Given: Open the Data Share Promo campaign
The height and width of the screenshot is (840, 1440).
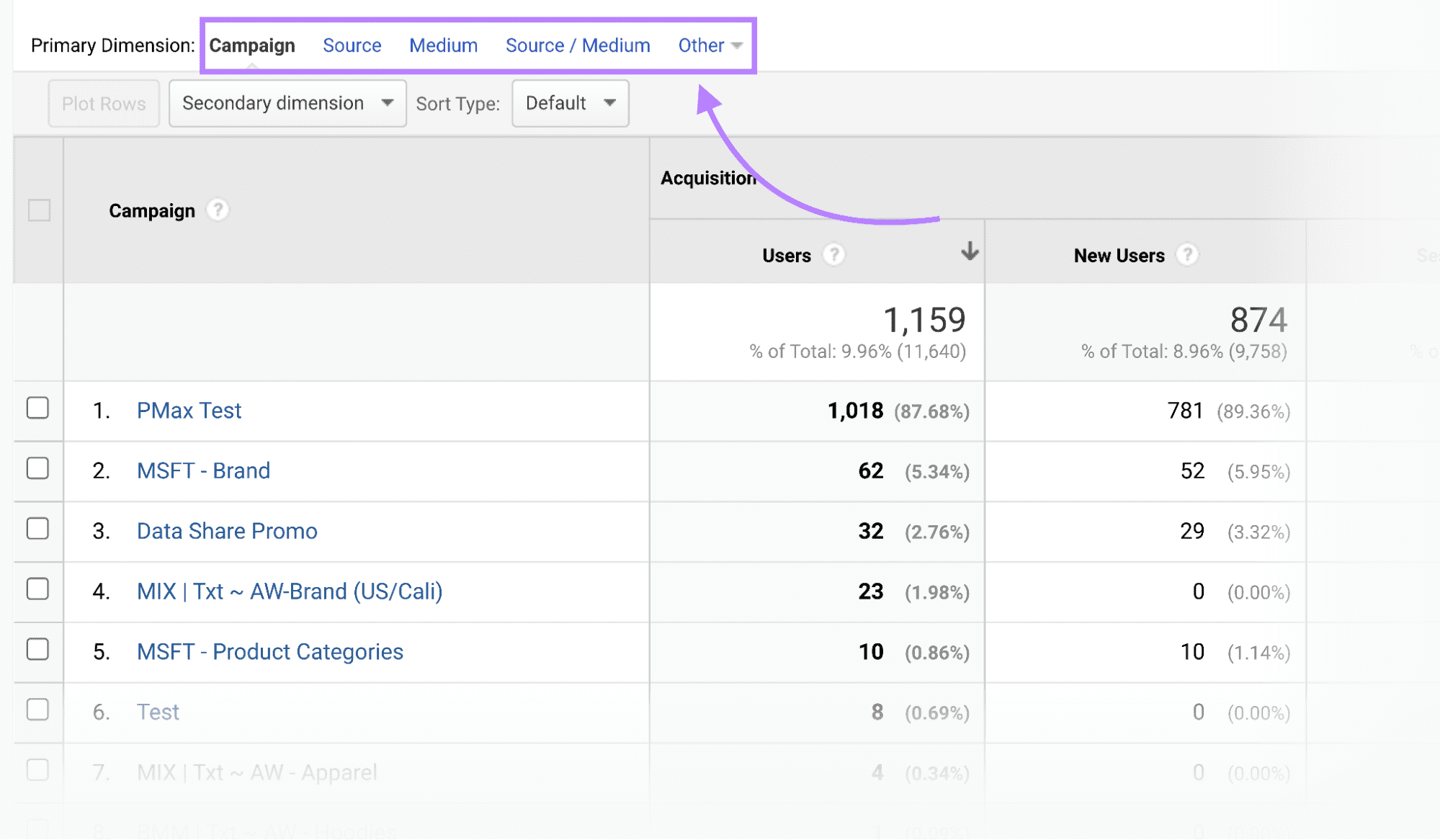Looking at the screenshot, I should pos(227,532).
